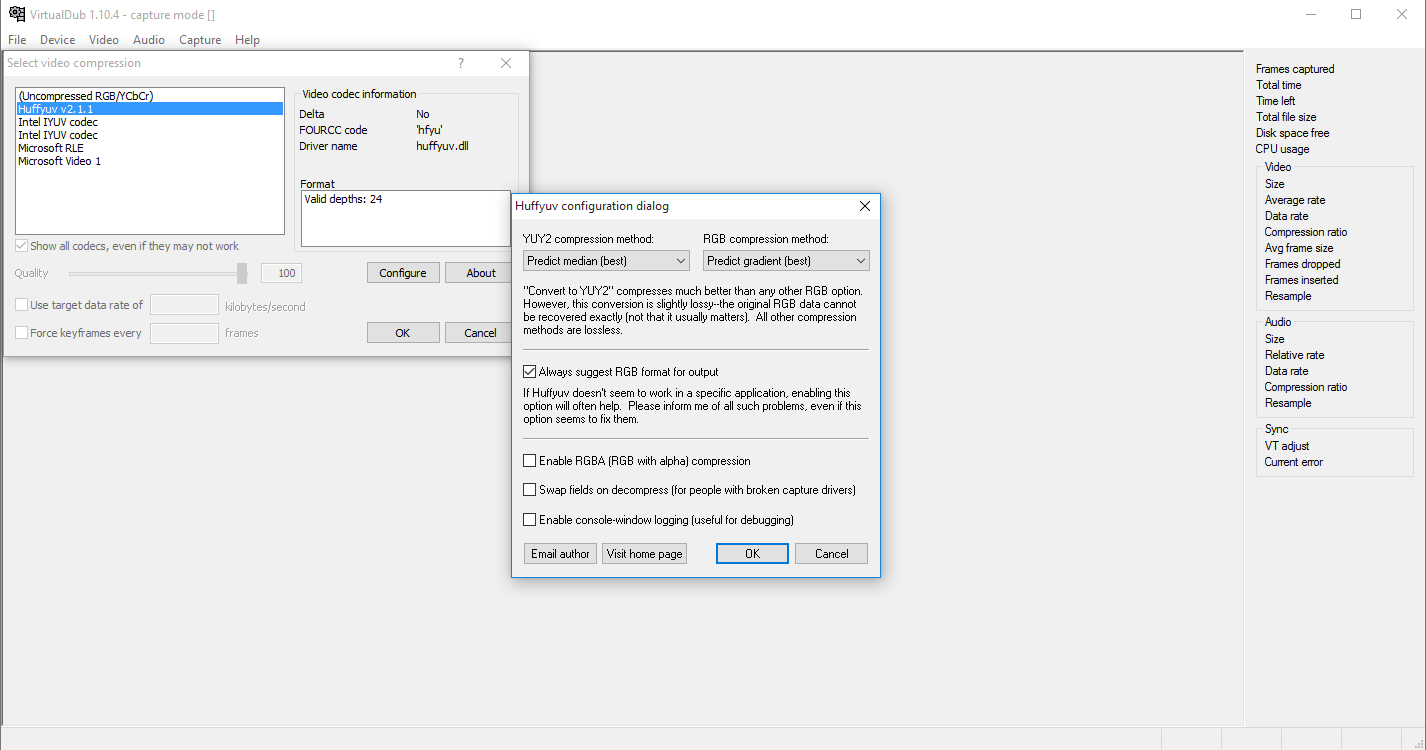Screen dimensions: 1426x750
Task: Click the driver name value huffyuv.dll
Action: coord(442,146)
